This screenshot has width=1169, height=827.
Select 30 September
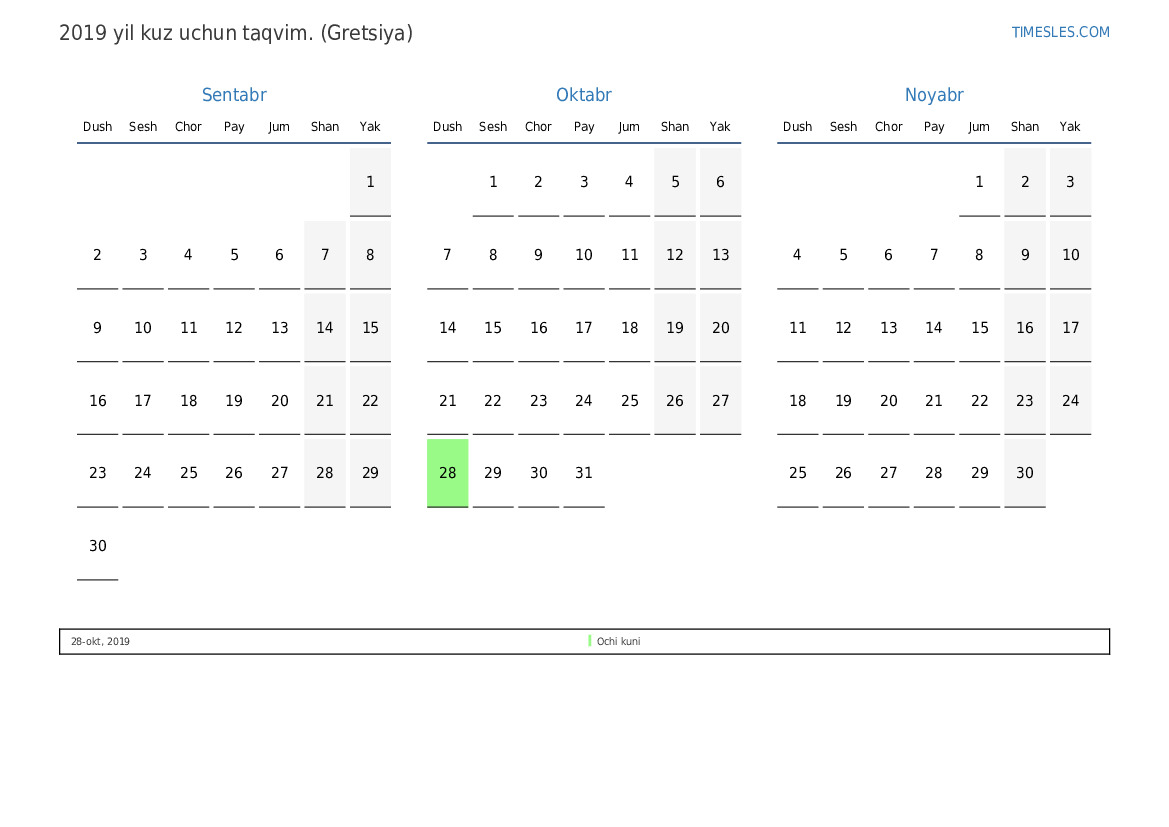point(98,546)
